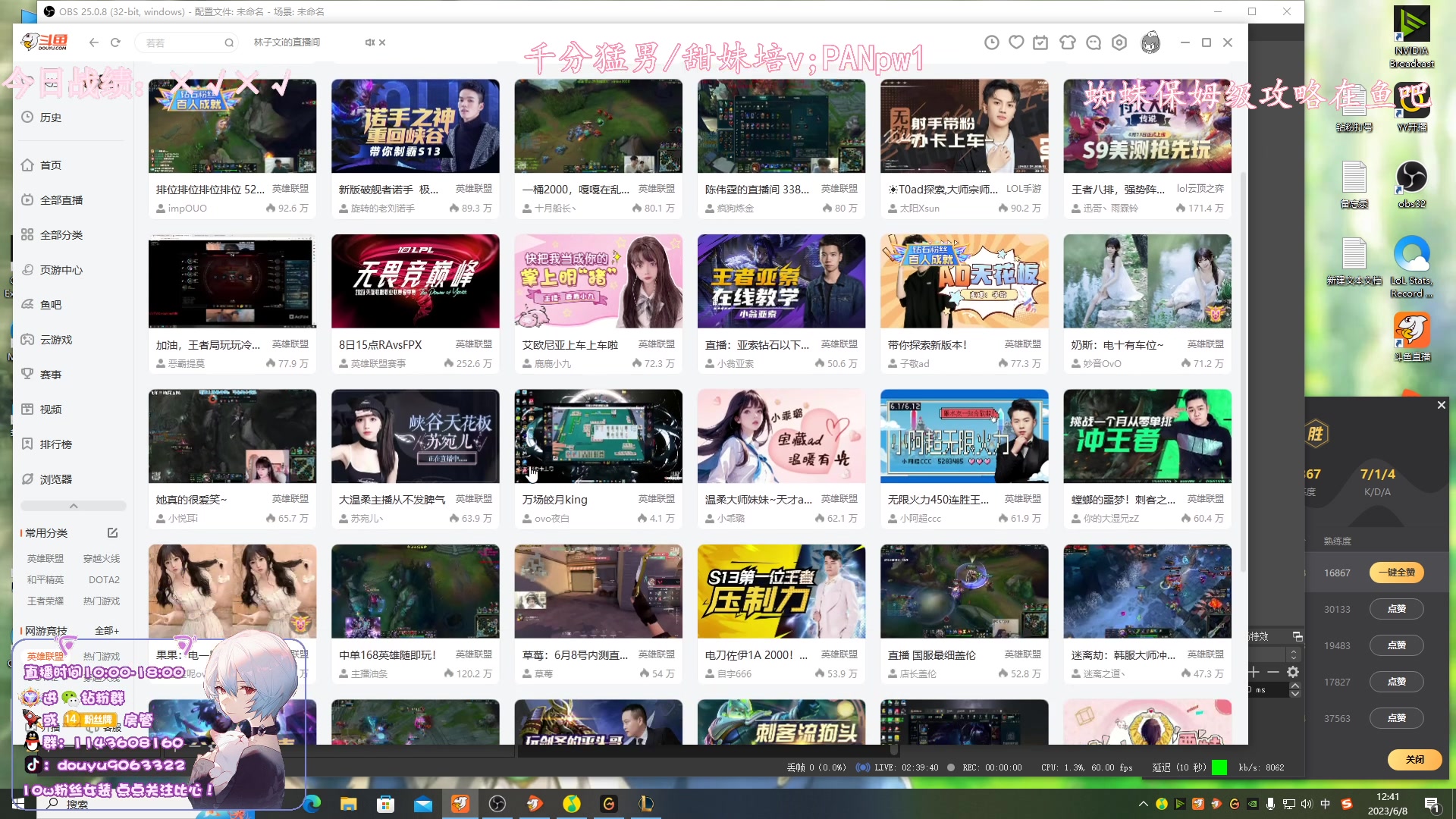Expand 网游竞技 with 全部+
The width and height of the screenshot is (1456, 819).
coord(106,631)
